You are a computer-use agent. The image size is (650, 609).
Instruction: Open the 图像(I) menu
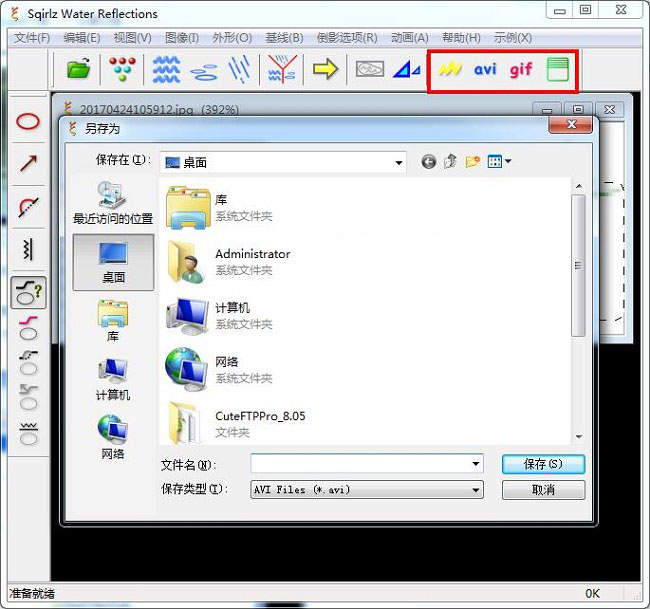[x=182, y=38]
